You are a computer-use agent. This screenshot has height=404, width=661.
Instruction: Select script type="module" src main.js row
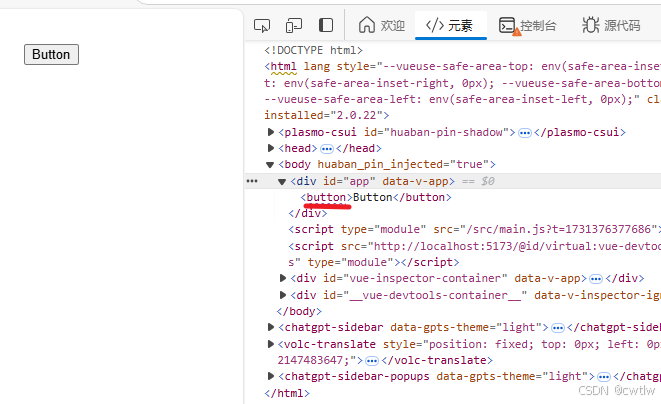[474, 229]
